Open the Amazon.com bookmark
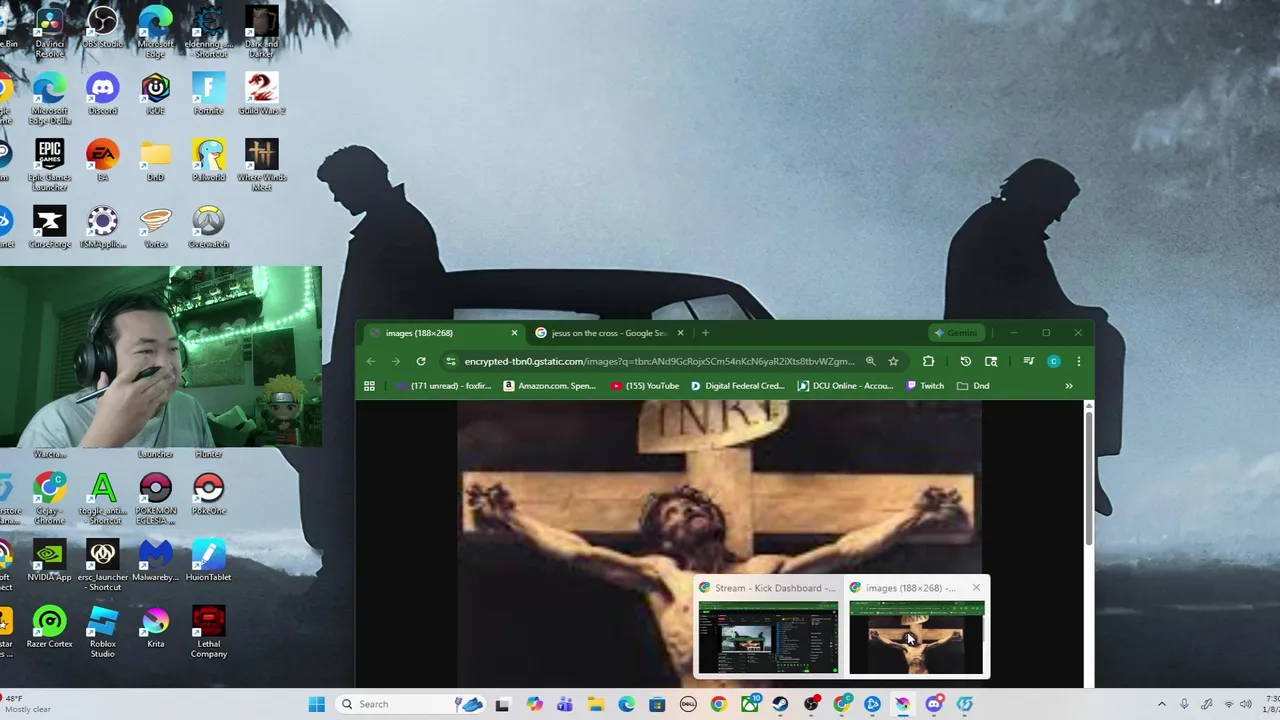This screenshot has width=1280, height=720. tap(549, 386)
